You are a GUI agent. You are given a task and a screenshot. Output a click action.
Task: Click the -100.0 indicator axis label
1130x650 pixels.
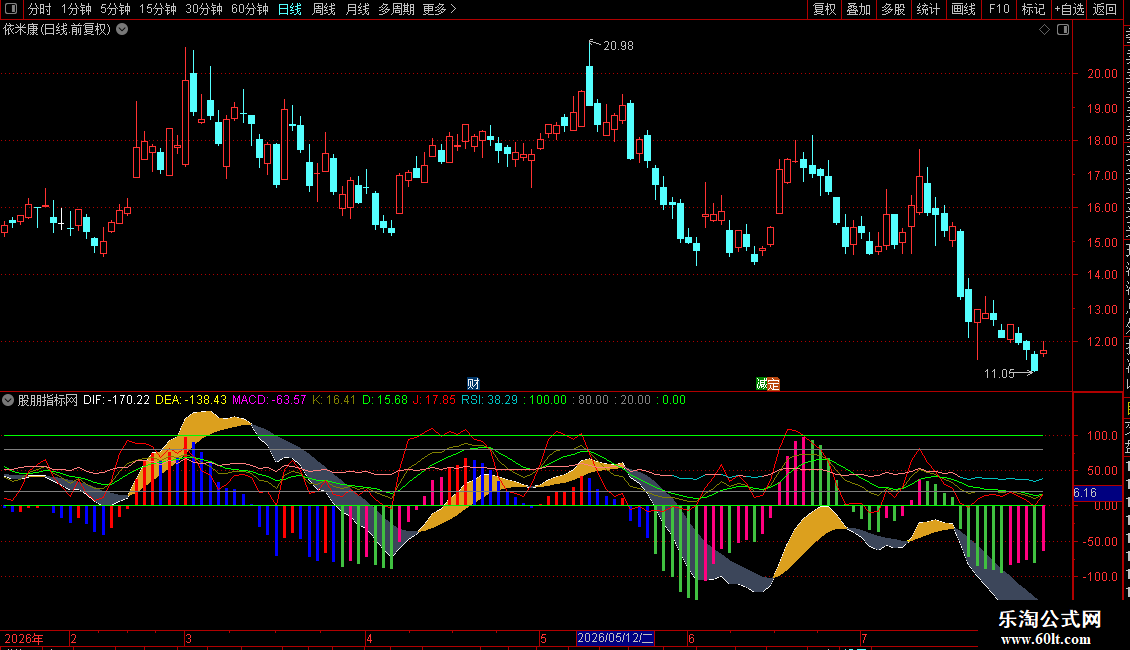1100,576
